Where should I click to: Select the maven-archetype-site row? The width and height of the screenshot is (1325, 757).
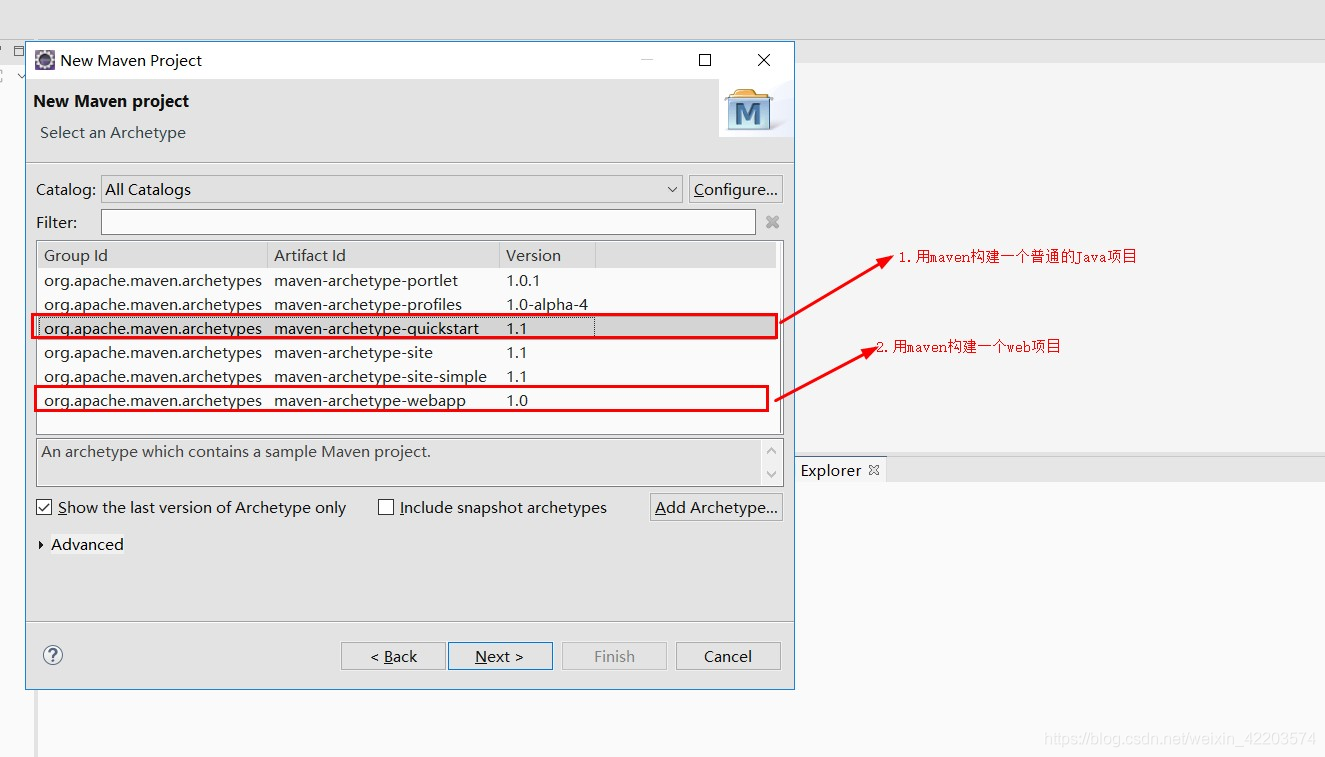[406, 353]
